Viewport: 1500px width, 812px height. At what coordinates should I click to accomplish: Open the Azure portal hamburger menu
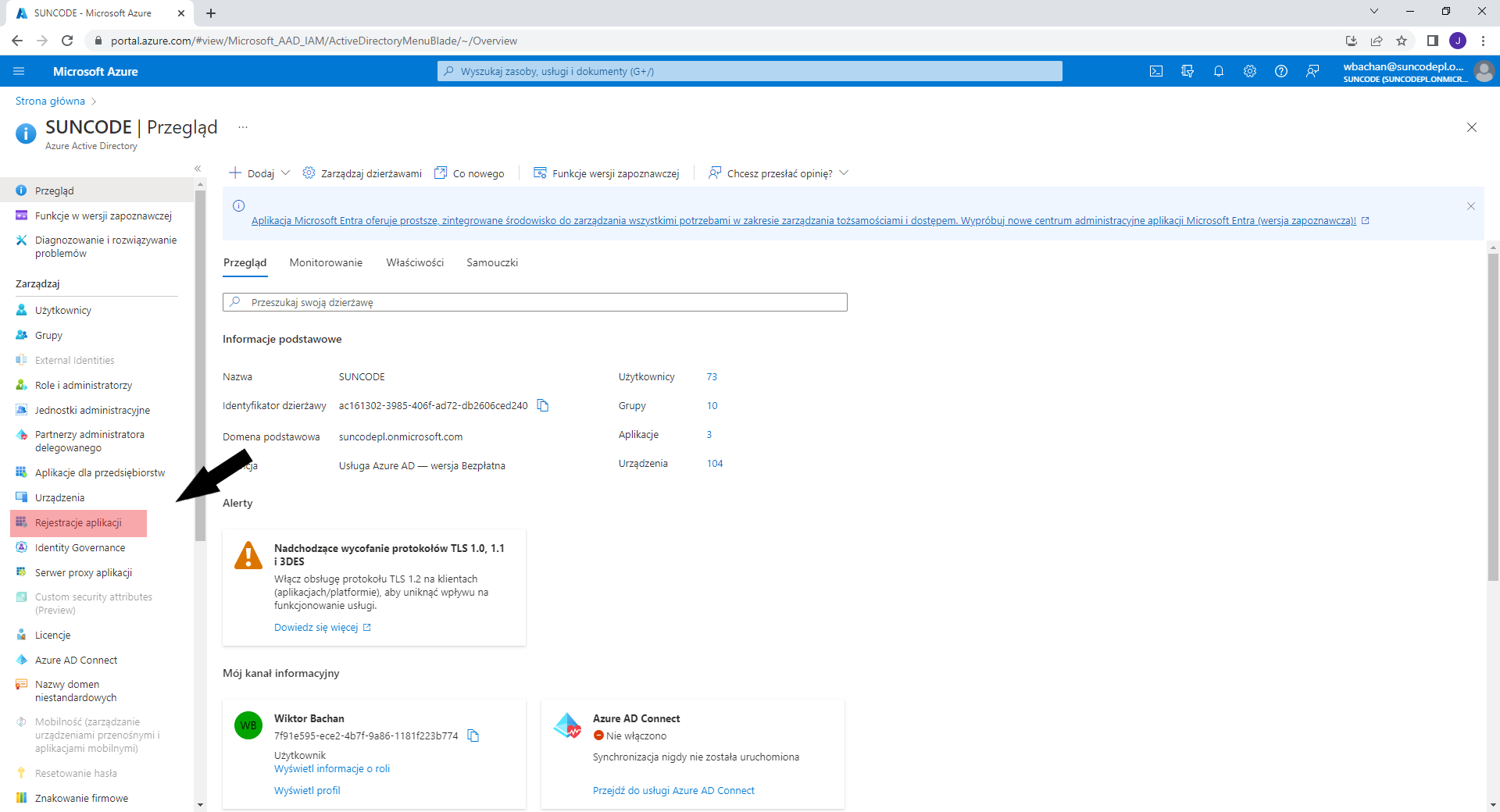coord(19,71)
